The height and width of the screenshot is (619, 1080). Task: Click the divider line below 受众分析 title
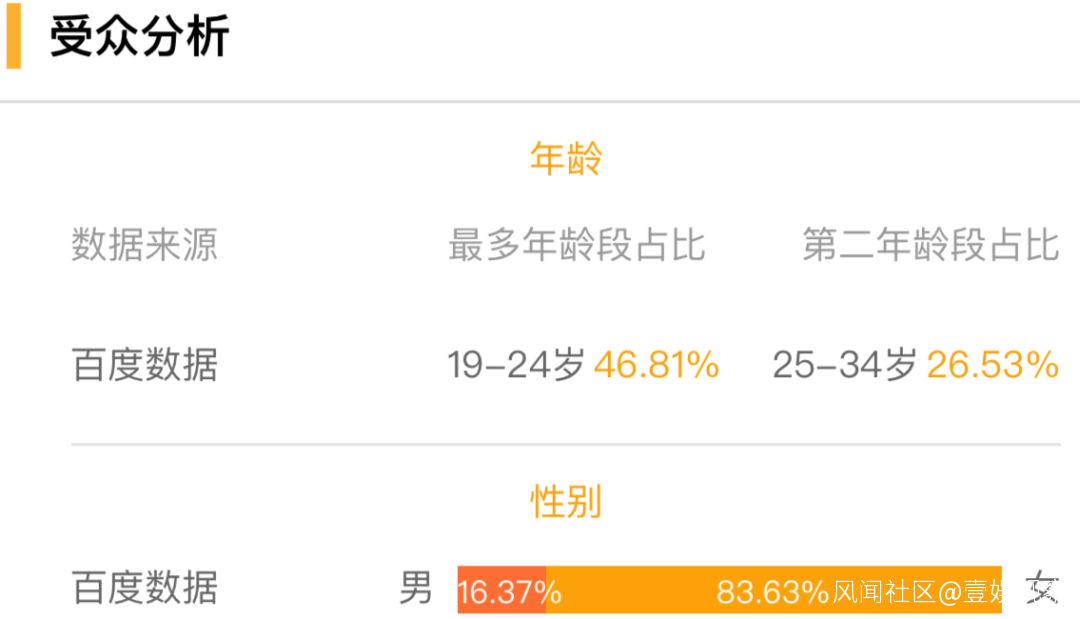coord(540,101)
